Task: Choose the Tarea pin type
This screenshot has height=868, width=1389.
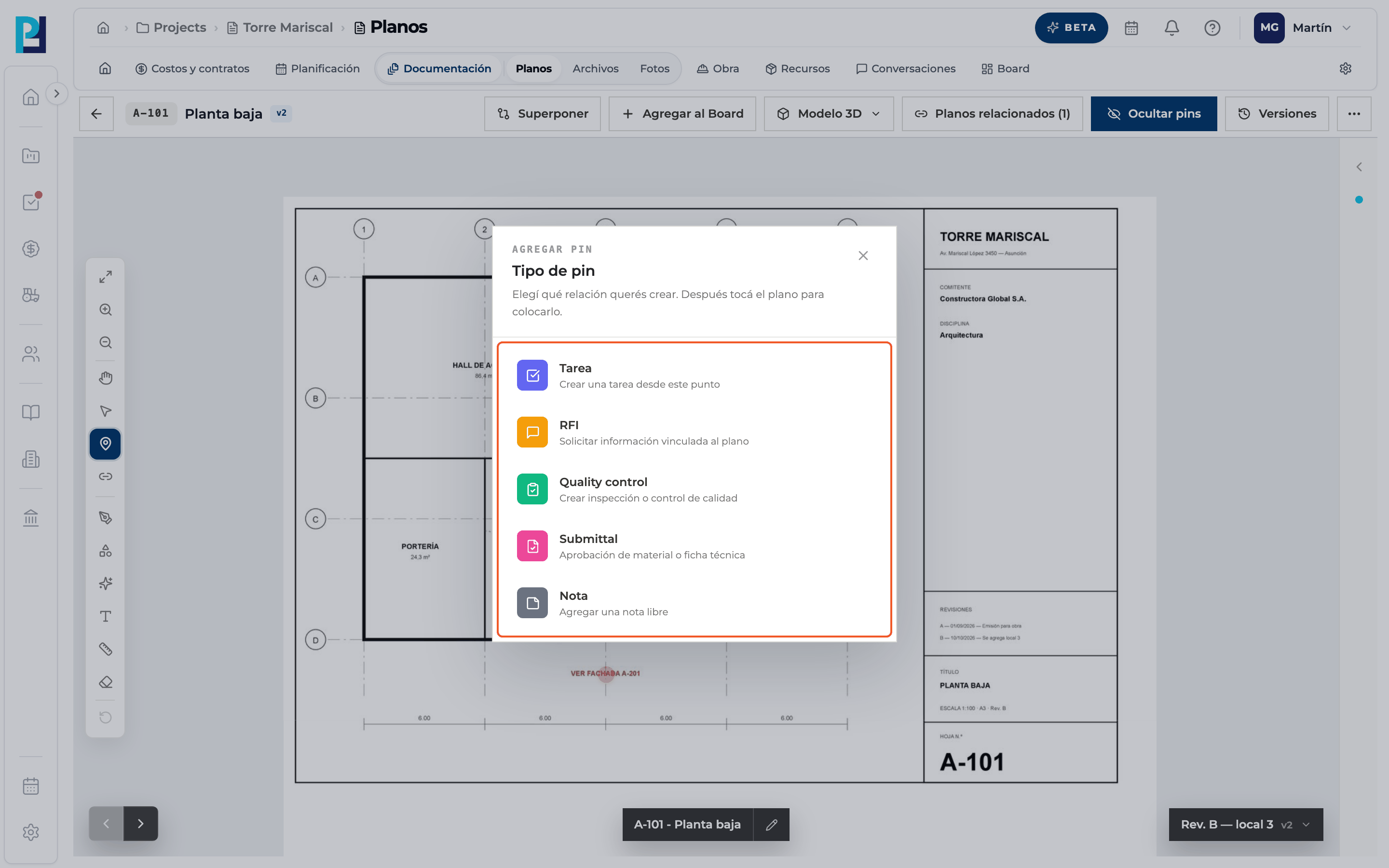Action: coord(694,376)
